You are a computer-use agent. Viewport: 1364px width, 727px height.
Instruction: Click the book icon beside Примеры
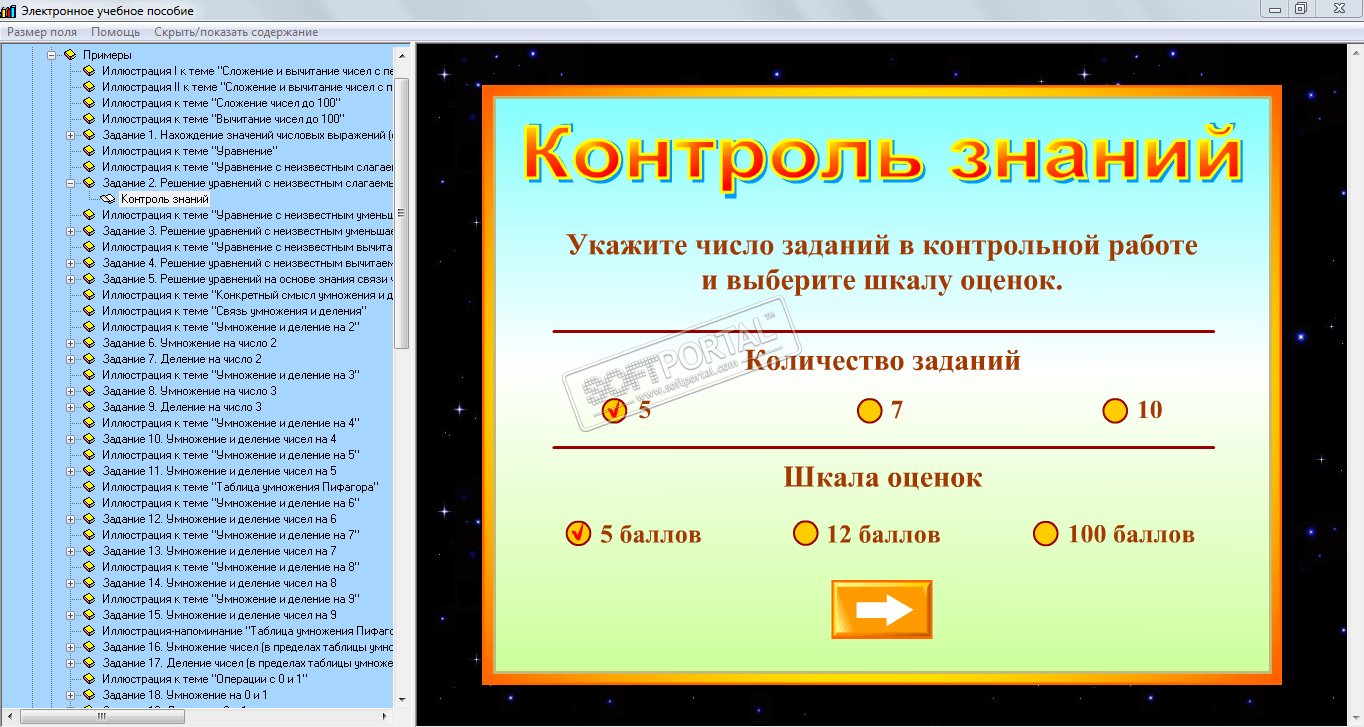[70, 55]
